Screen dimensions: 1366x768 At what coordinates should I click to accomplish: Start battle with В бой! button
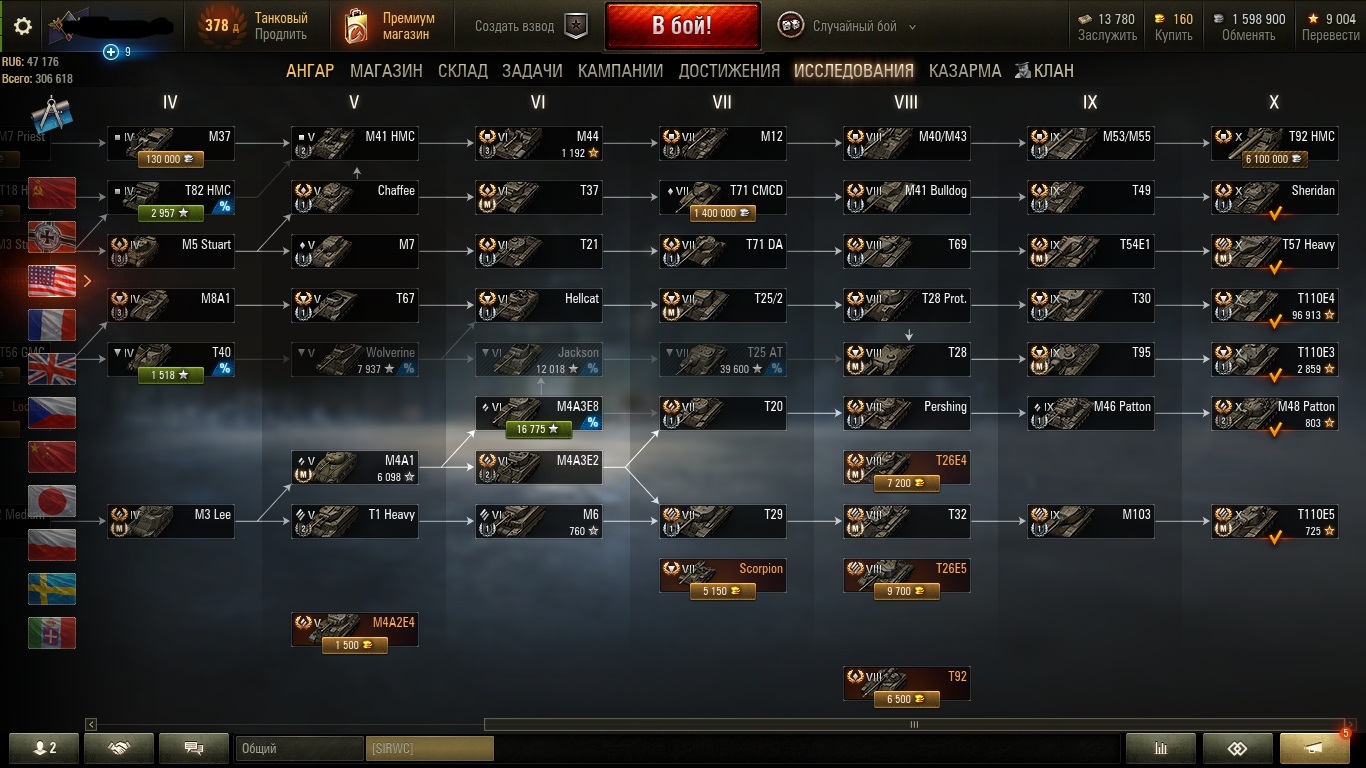682,26
